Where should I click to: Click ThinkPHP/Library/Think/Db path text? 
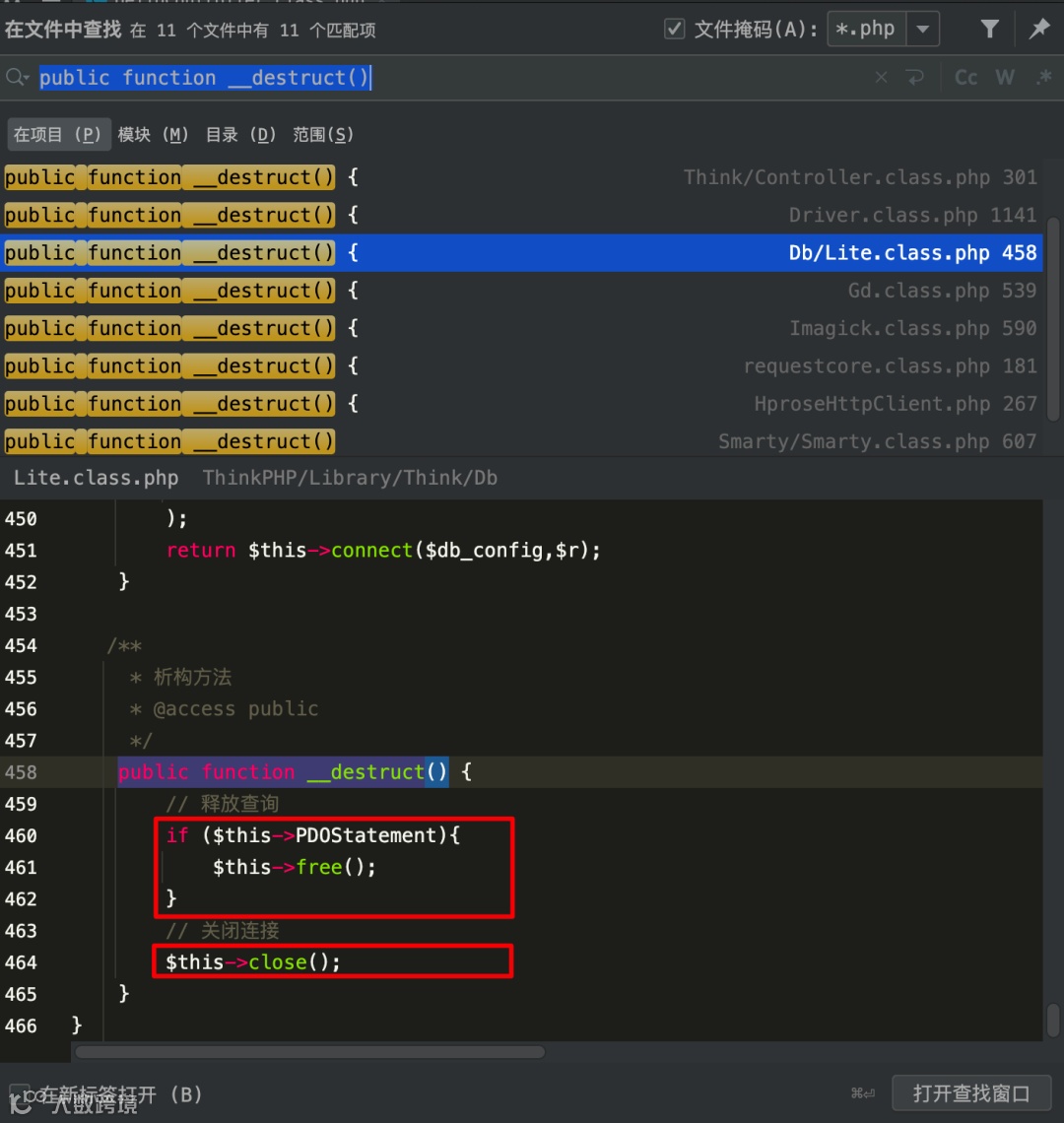[350, 478]
